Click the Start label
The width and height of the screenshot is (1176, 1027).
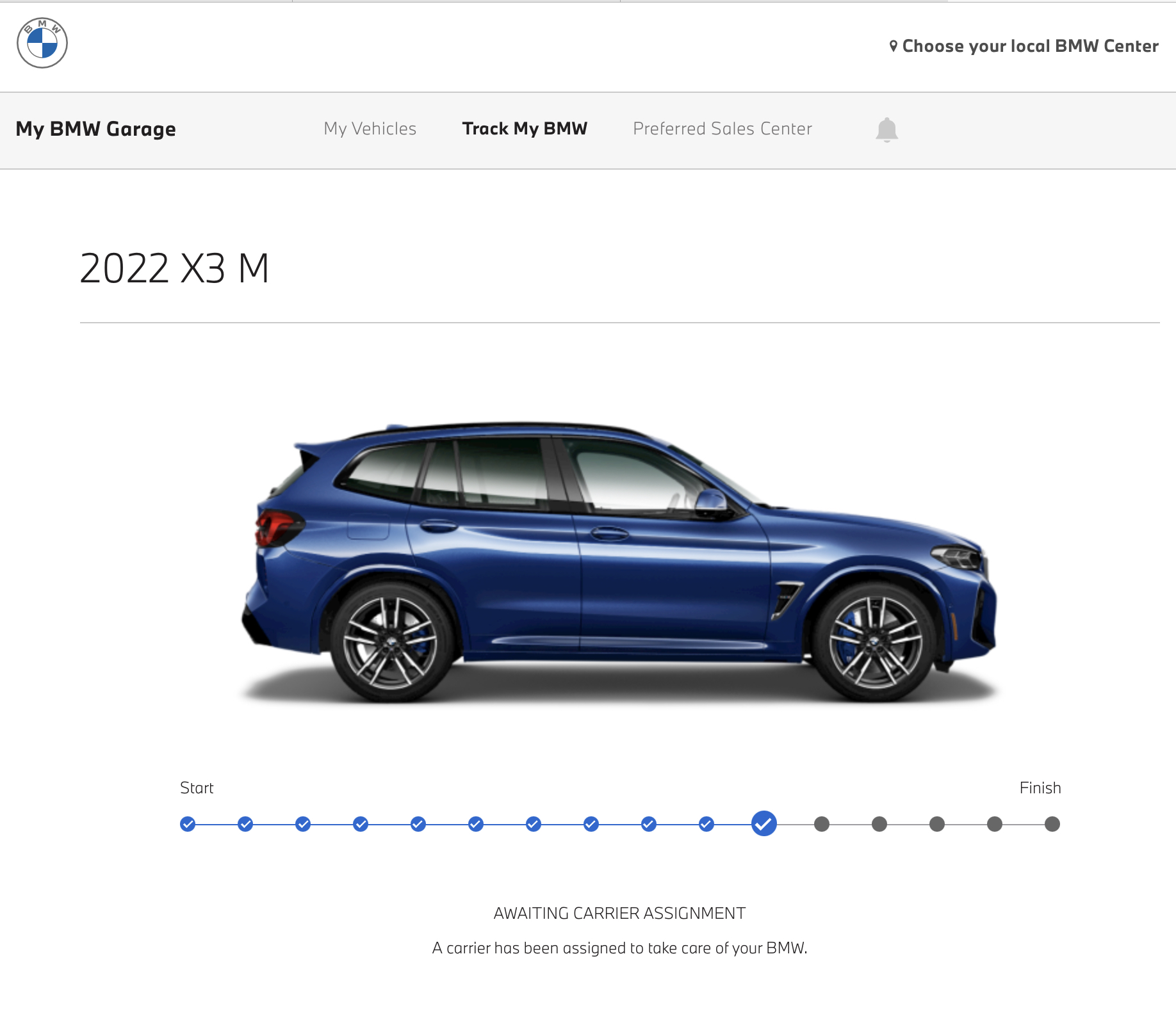pos(197,788)
